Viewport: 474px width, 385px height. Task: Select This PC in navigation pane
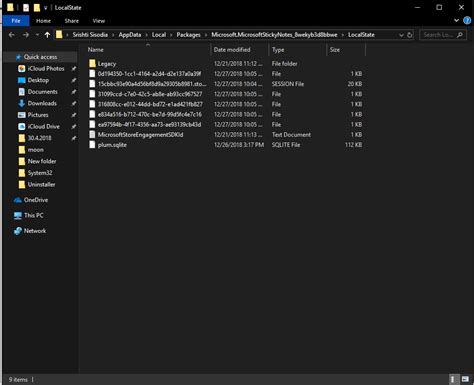[x=34, y=215]
